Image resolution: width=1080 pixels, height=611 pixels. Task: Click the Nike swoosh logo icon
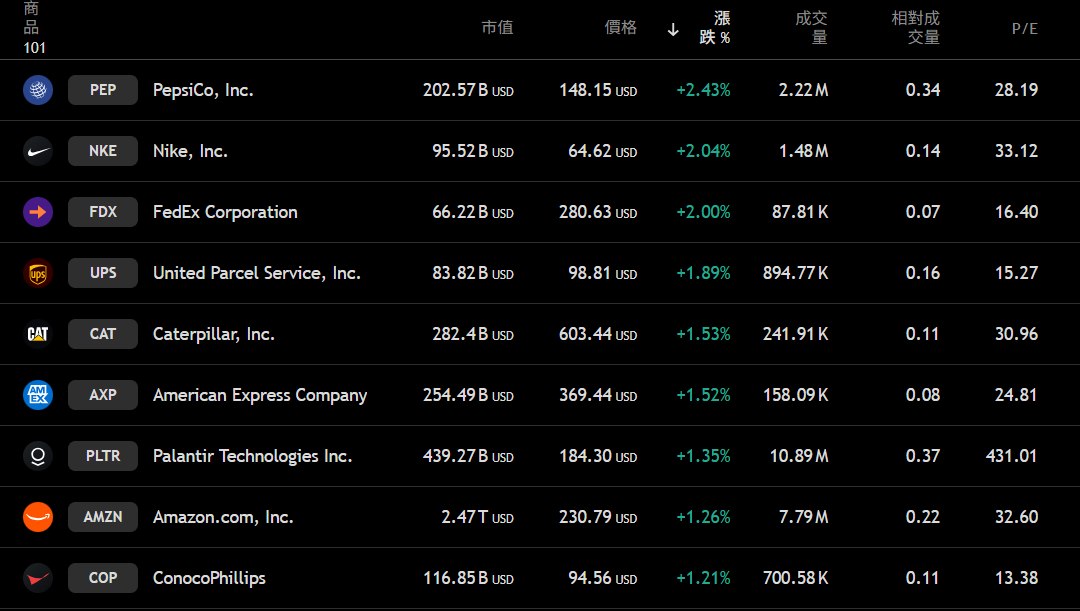tap(38, 151)
